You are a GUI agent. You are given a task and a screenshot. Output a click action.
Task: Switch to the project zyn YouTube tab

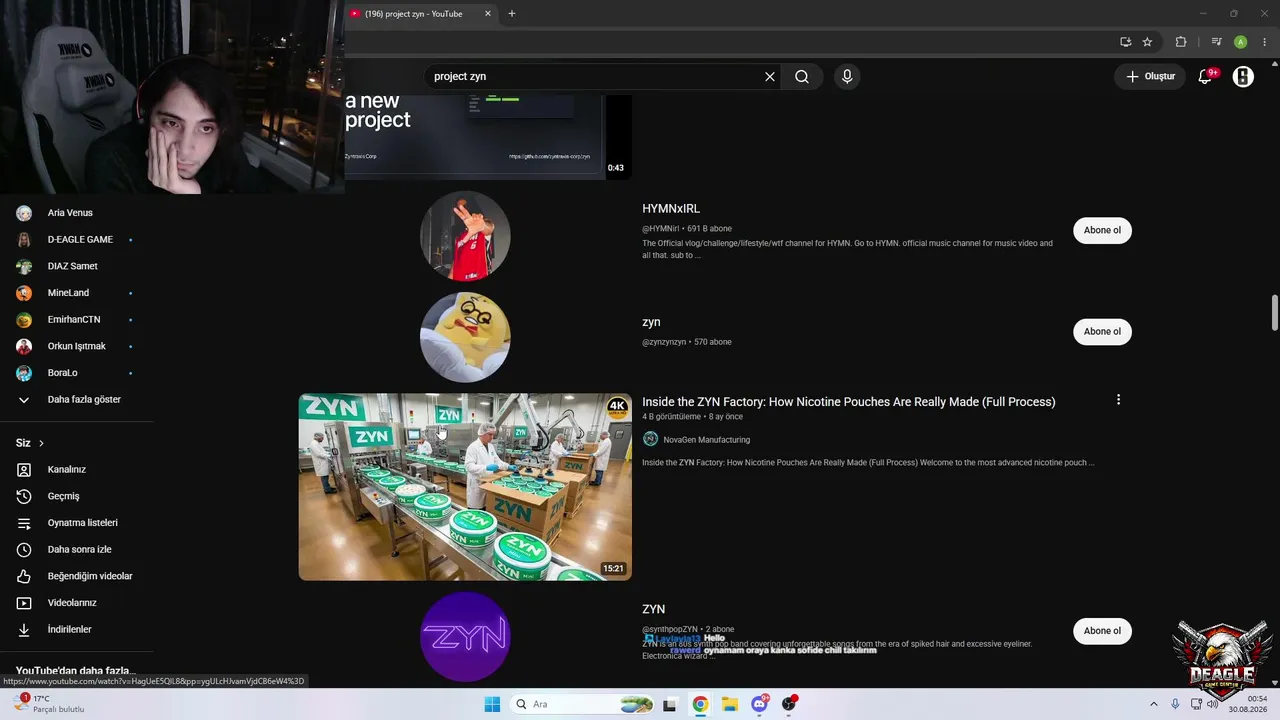tap(414, 14)
